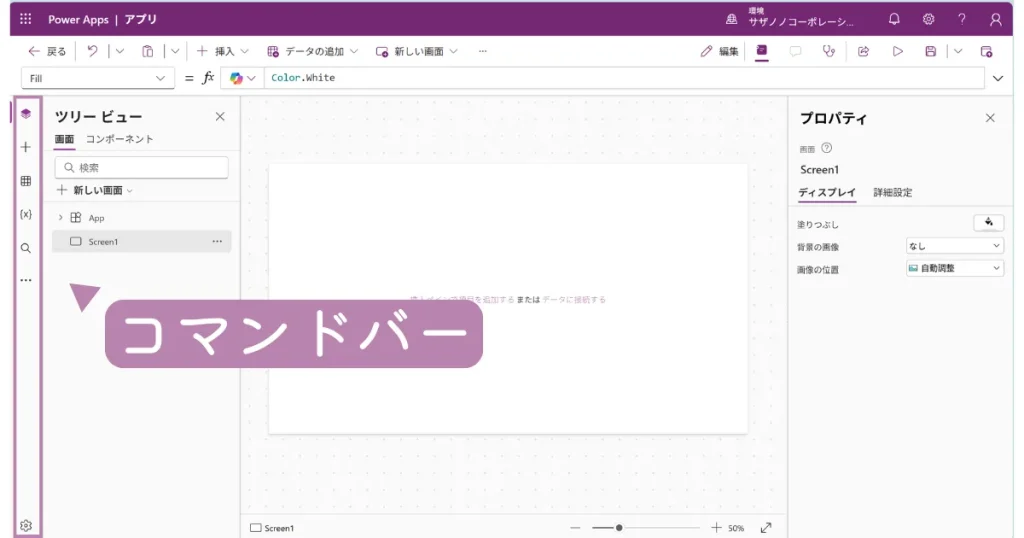Click the left sidebar Search magnifier icon
The image size is (1024, 538).
click(x=26, y=248)
